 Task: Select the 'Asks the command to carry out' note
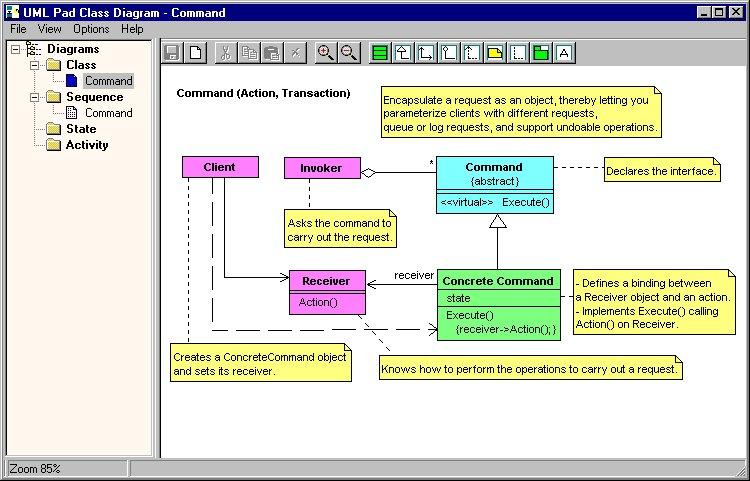click(341, 229)
